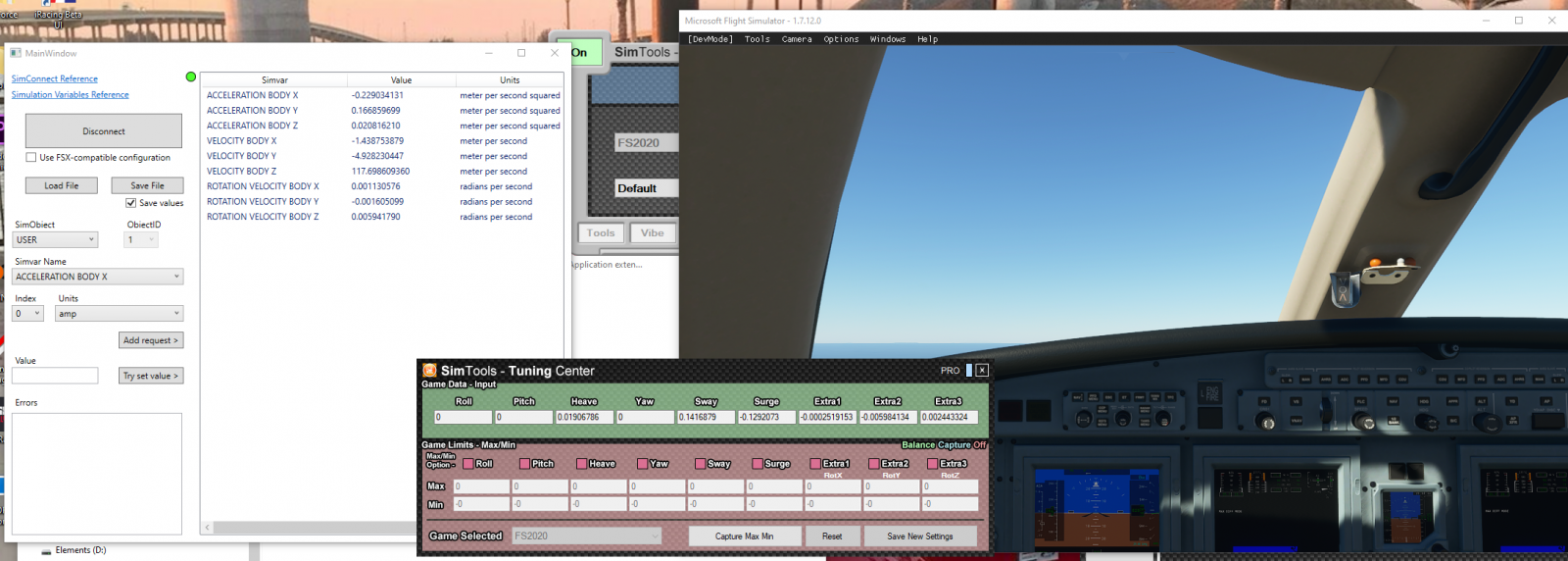
Task: Open the Simvar Name dropdown
Action: (98, 277)
